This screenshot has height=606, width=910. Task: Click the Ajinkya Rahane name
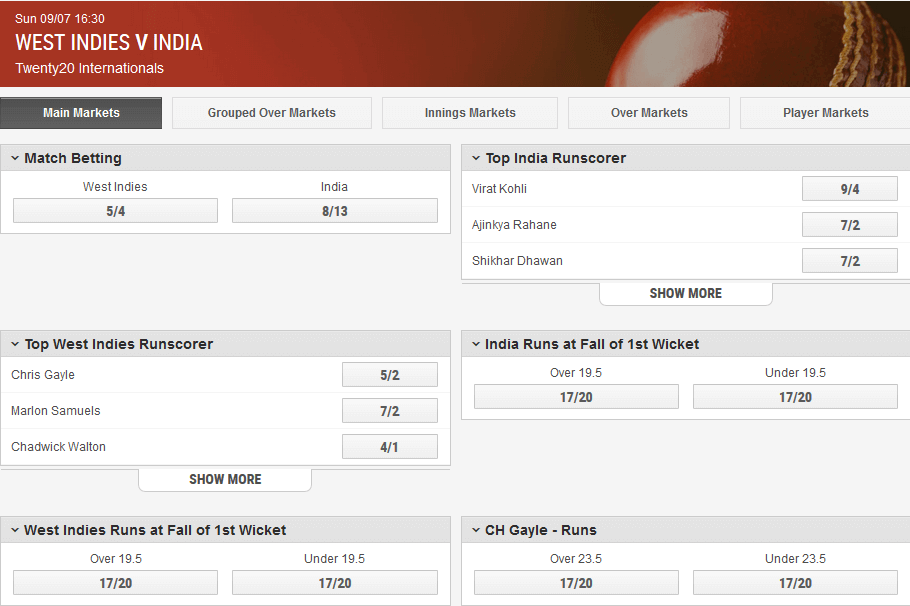pos(514,225)
